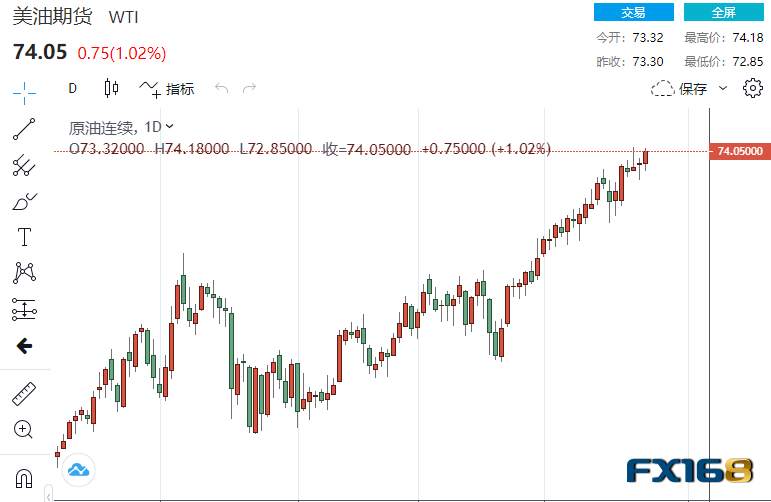Screen dimensions: 771x502
Task: Toggle magnet mode for drawing
Action: point(24,477)
